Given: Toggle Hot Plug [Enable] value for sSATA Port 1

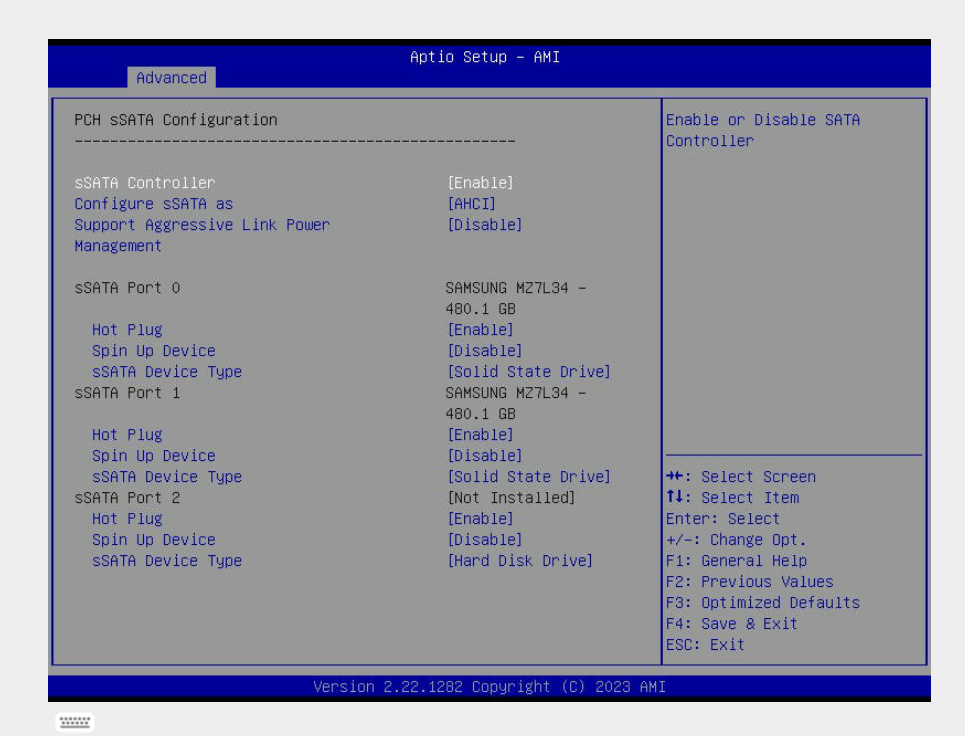Looking at the screenshot, I should (480, 435).
